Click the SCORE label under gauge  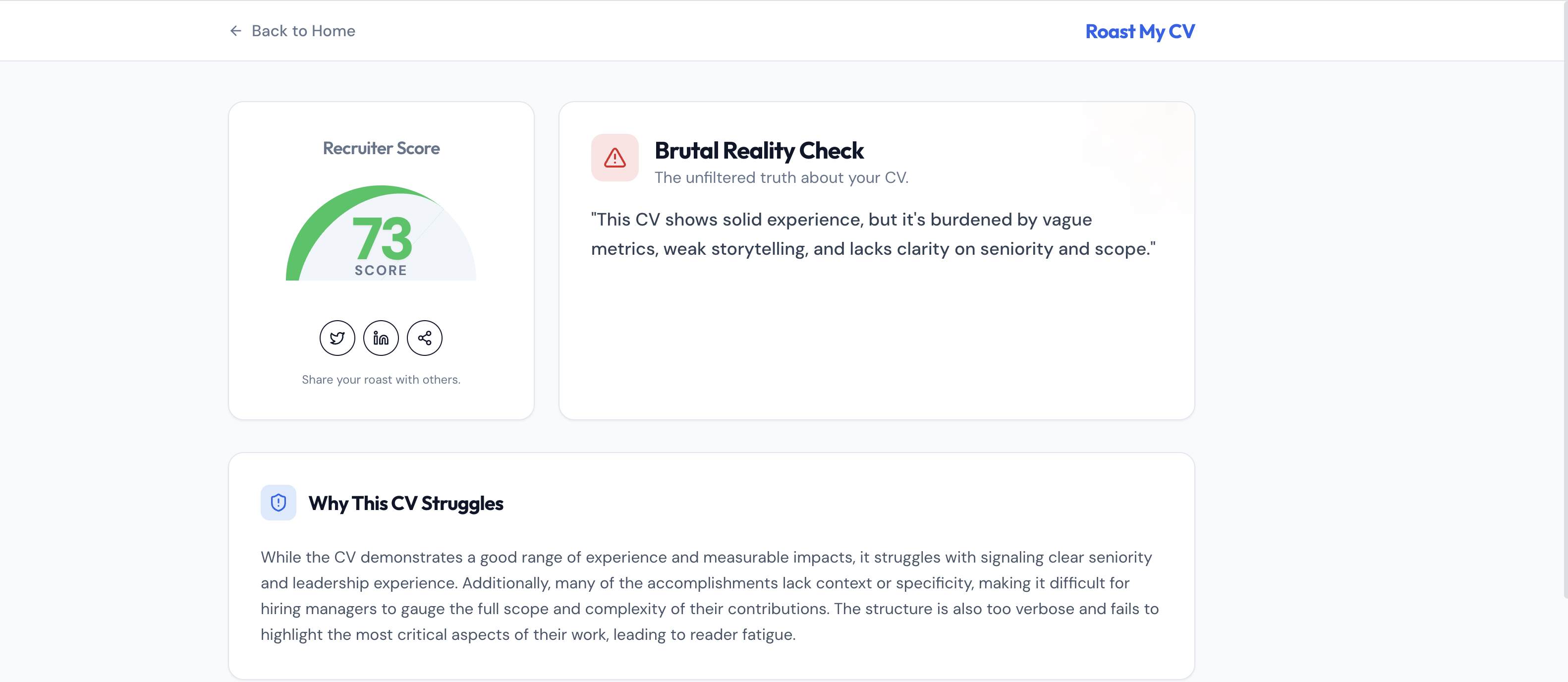(x=381, y=270)
